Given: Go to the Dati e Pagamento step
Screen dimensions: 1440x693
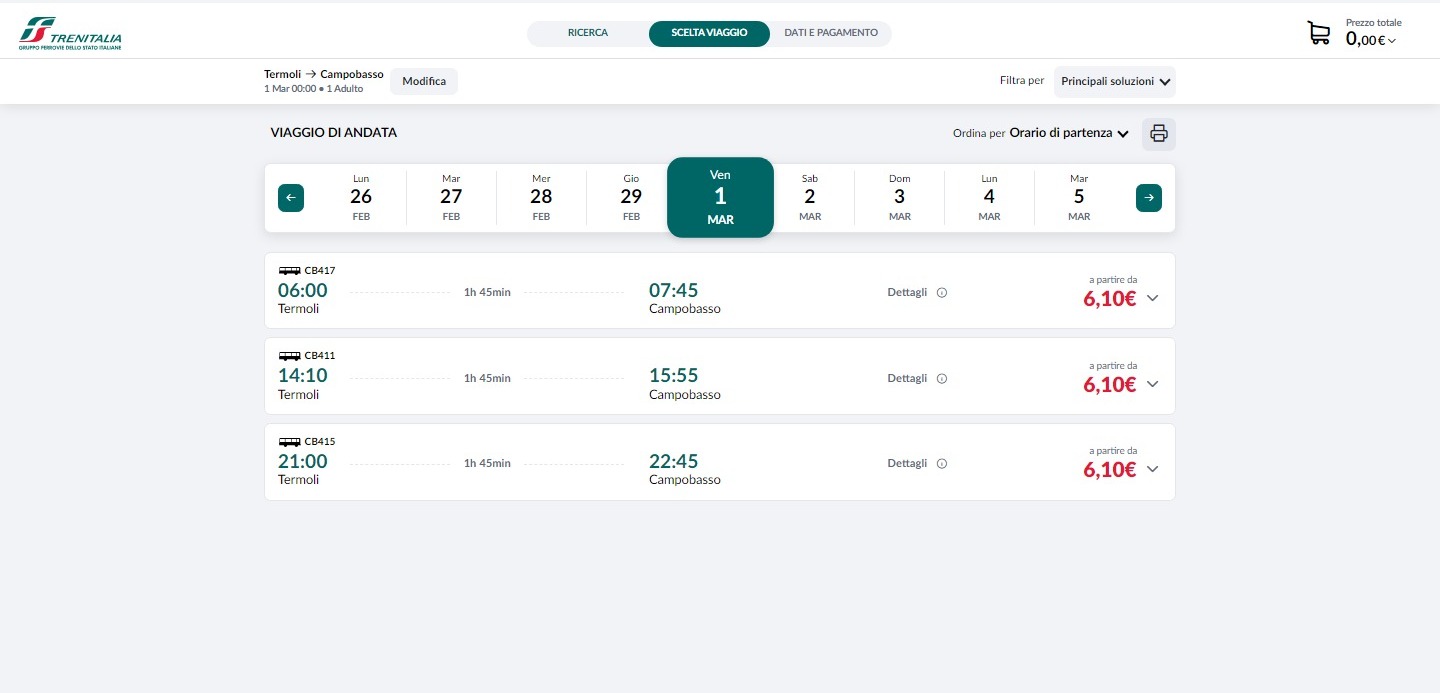Looking at the screenshot, I should 831,33.
